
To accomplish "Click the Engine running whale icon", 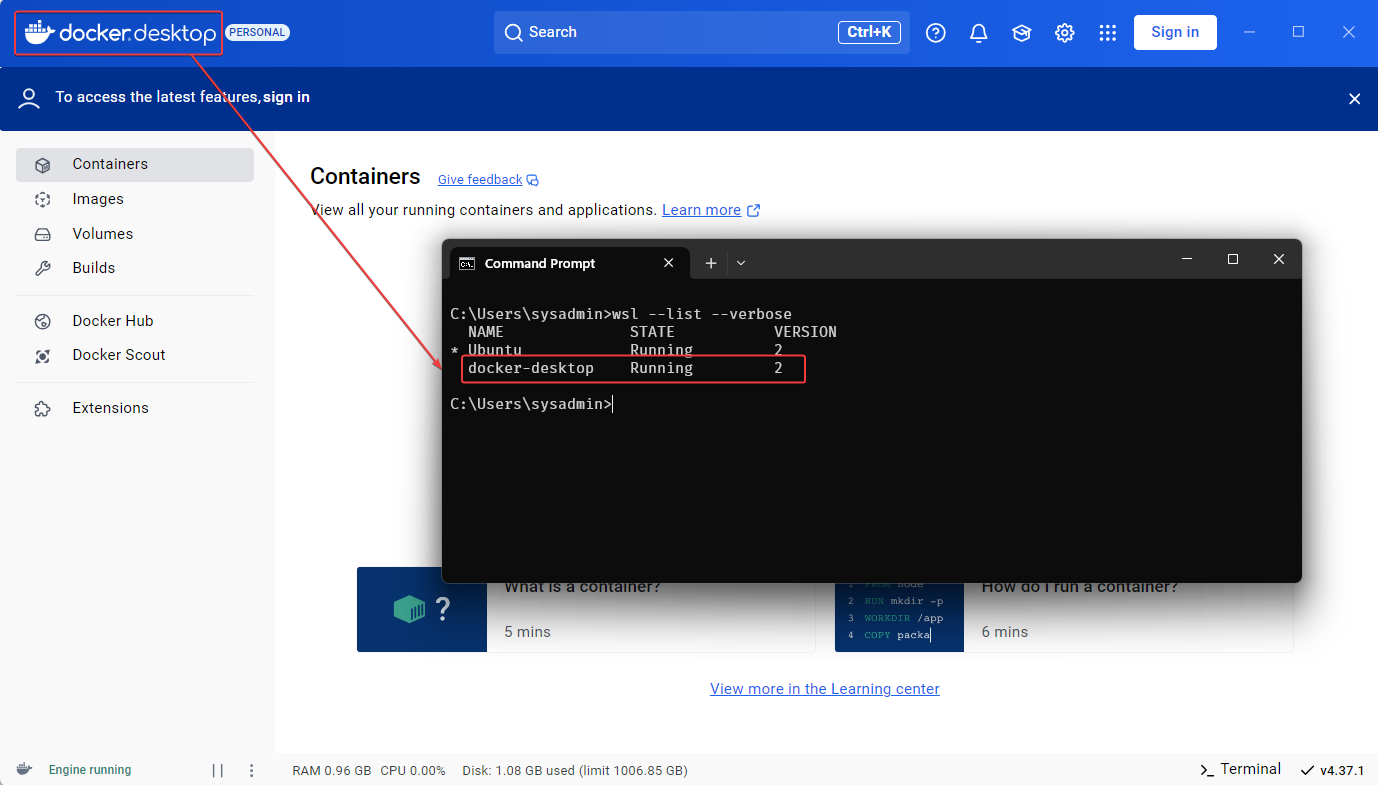I will click(24, 769).
